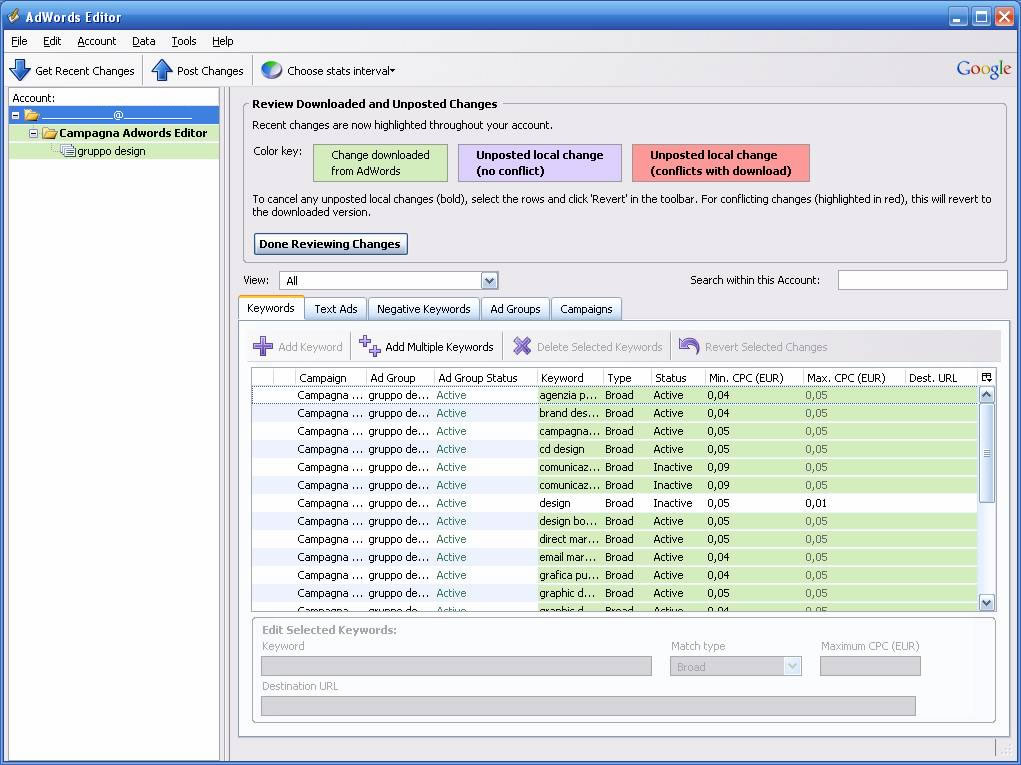Screen dimensions: 1021x765
Task: Select the keyword row 'email mar…'
Action: pos(615,557)
